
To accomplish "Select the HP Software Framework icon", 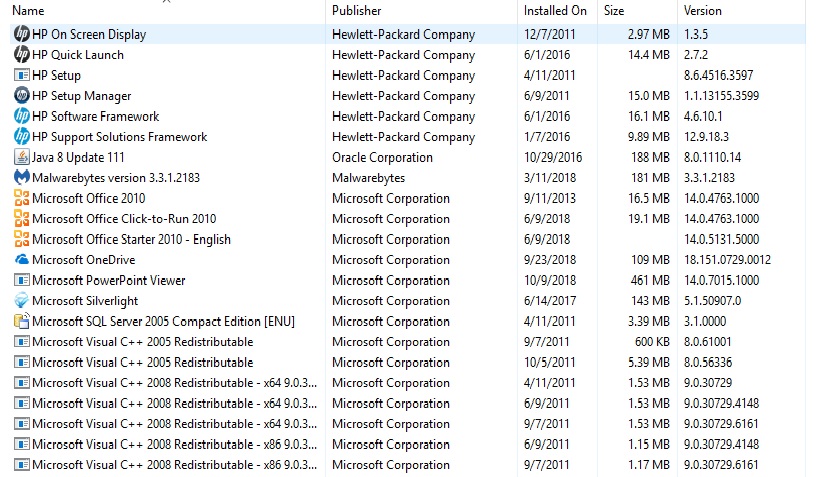I will (x=22, y=116).
